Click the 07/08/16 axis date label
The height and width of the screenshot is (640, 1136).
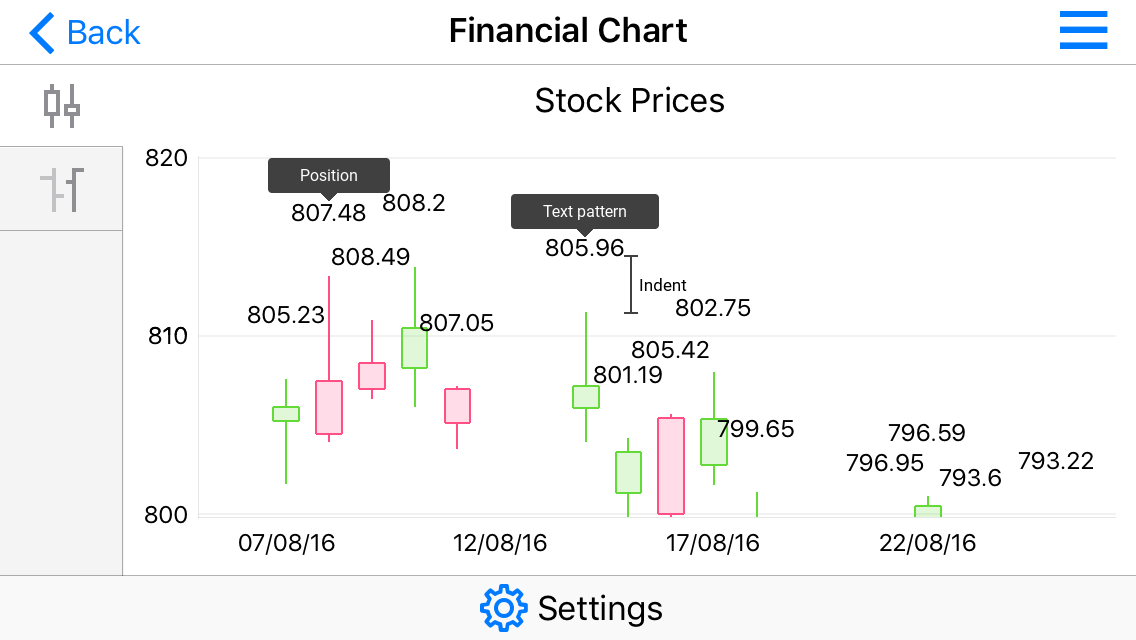pos(287,543)
